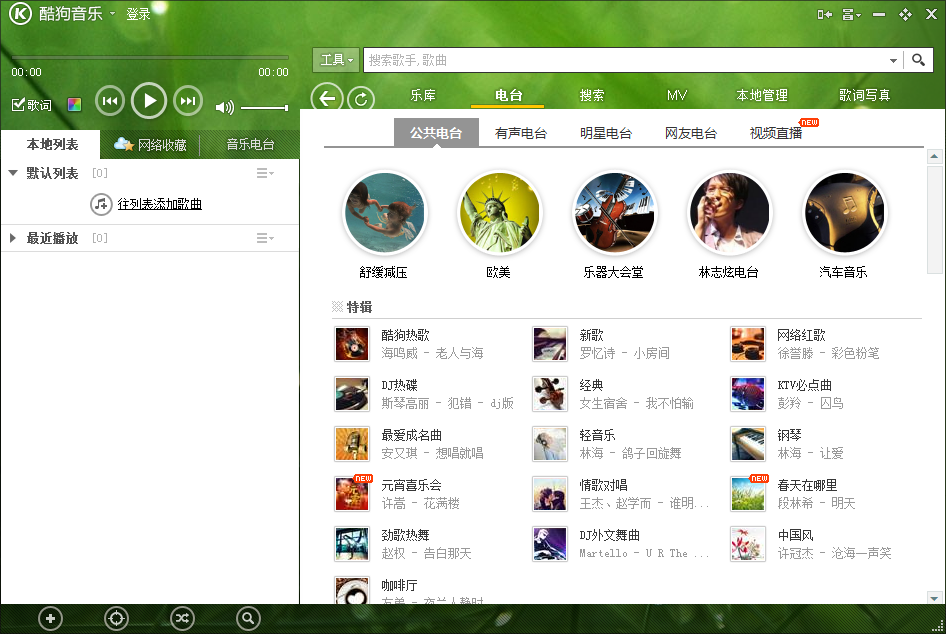Adjust the volume slider

point(264,108)
